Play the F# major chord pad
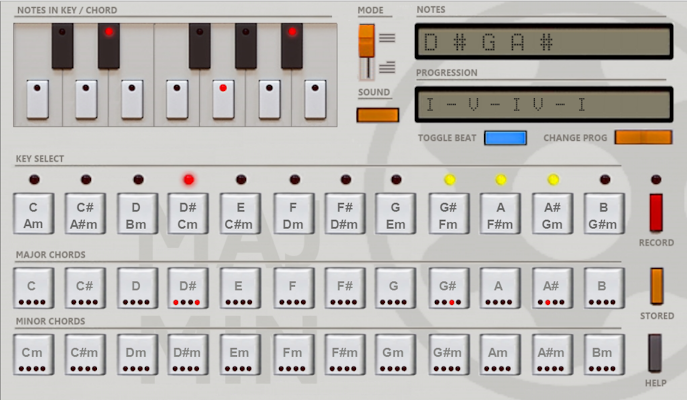Viewport: 687px width, 400px height. tap(345, 288)
